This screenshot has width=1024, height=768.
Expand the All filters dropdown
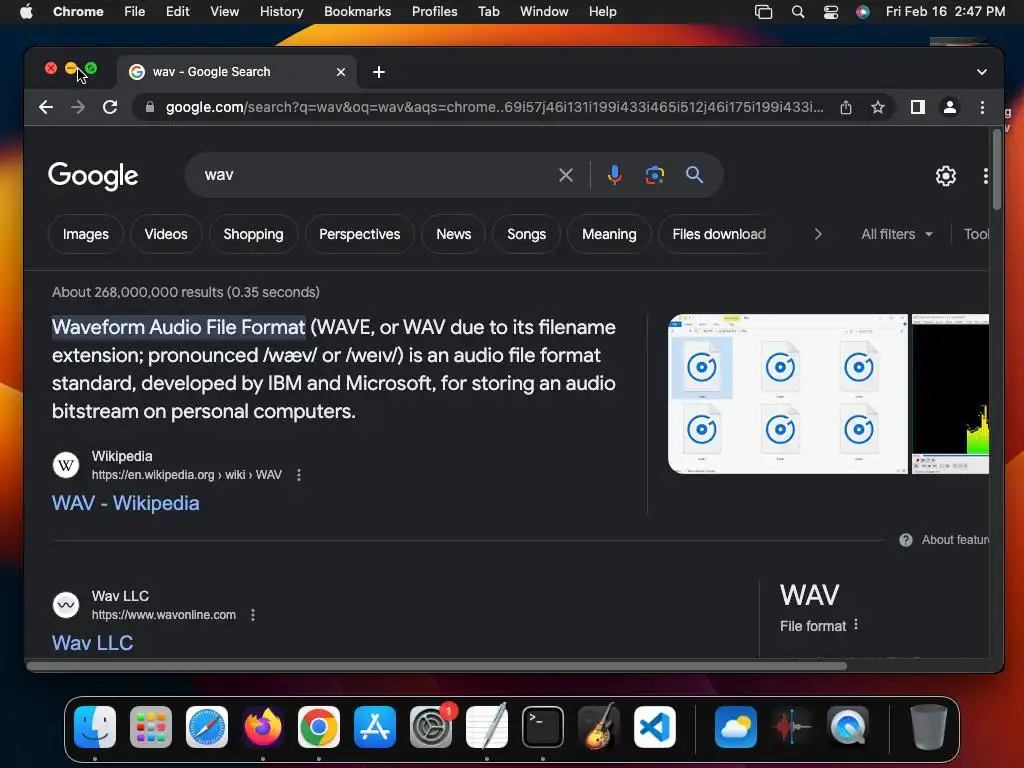click(x=897, y=234)
